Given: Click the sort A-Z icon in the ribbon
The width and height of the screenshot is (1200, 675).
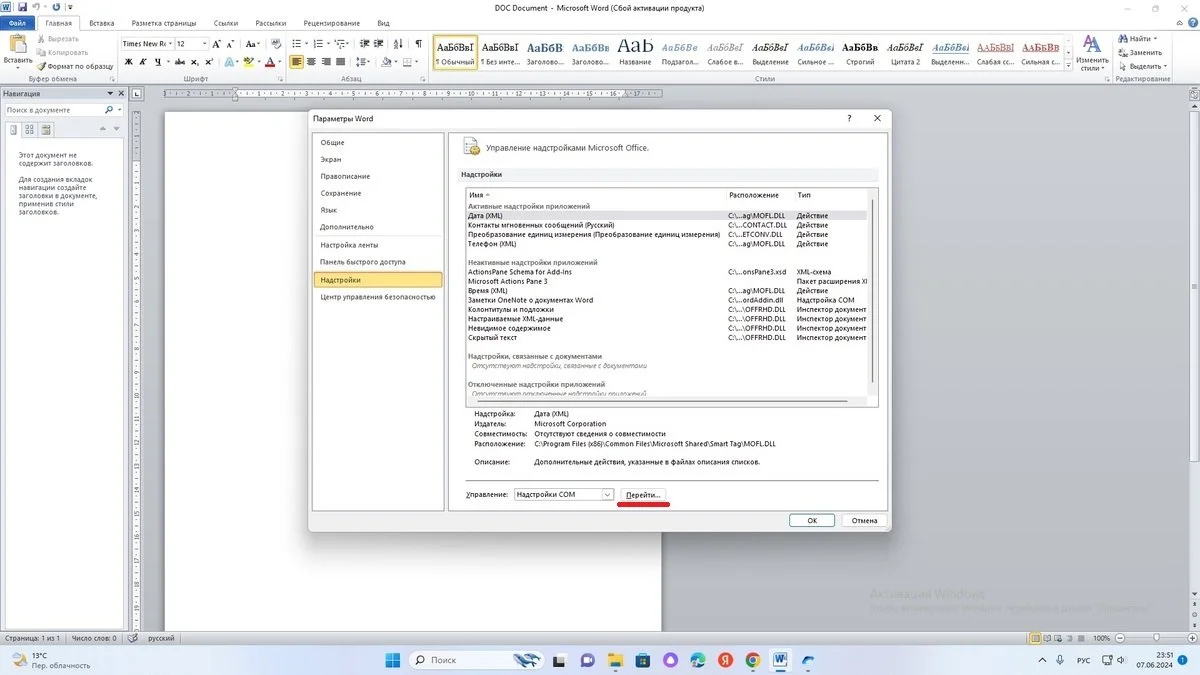Looking at the screenshot, I should click(398, 44).
